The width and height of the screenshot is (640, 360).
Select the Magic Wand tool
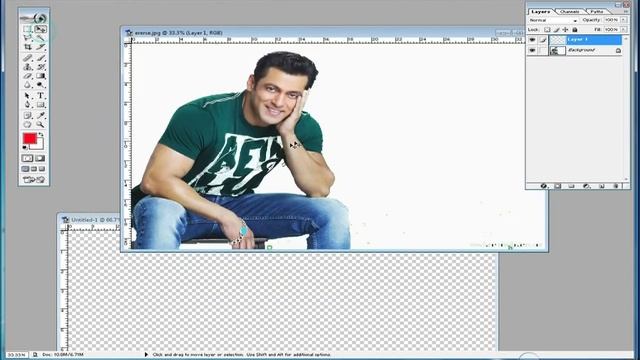click(40, 38)
